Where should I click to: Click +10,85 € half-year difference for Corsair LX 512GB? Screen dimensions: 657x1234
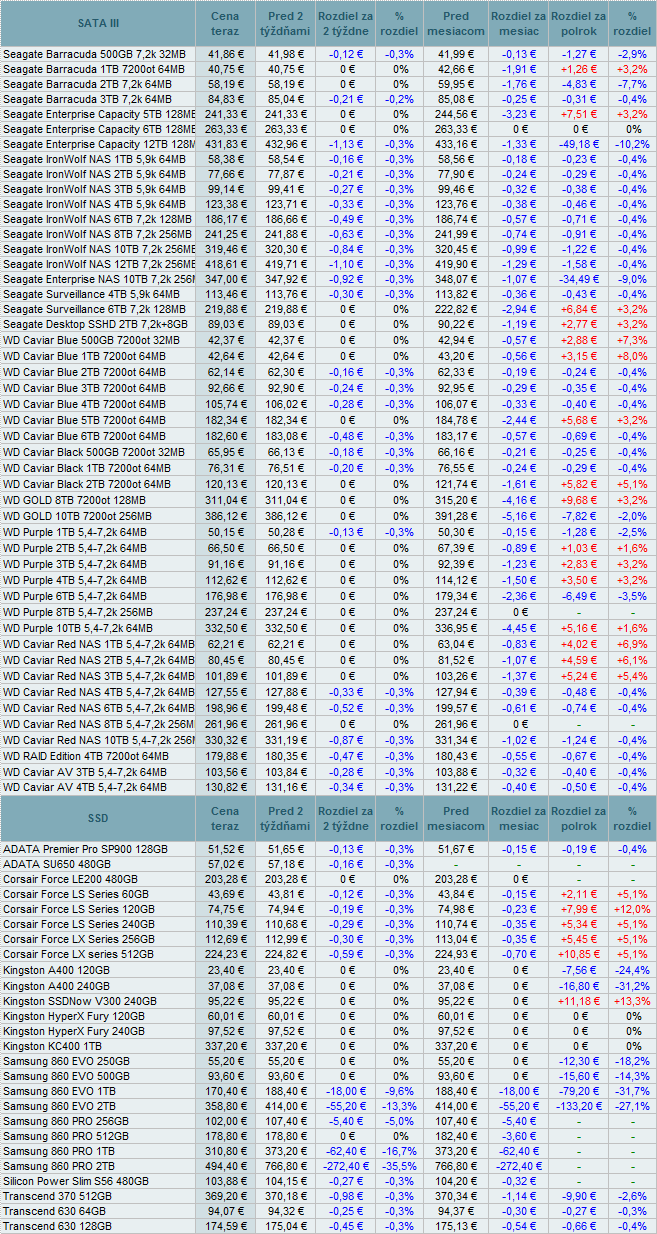[x=578, y=955]
